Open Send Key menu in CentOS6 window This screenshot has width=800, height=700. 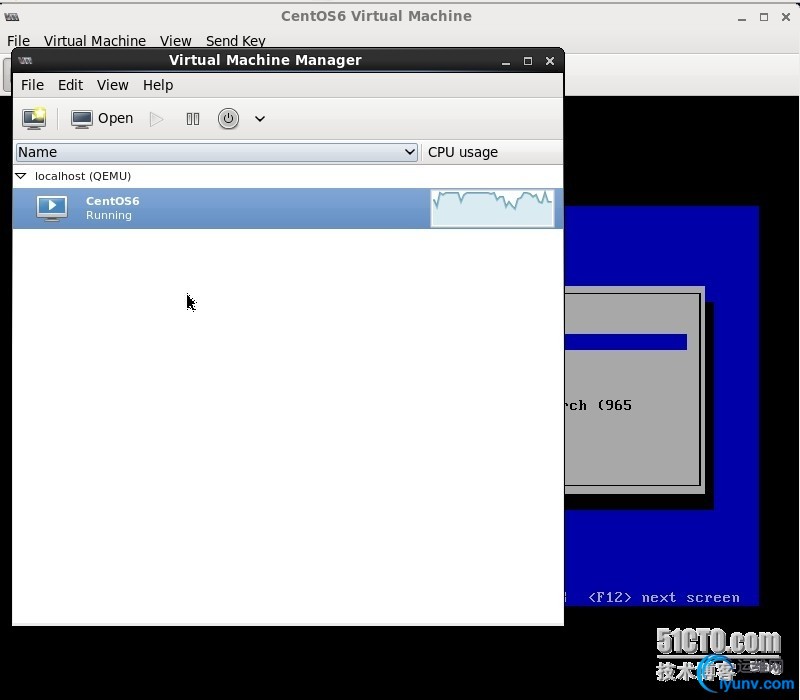pyautogui.click(x=236, y=41)
